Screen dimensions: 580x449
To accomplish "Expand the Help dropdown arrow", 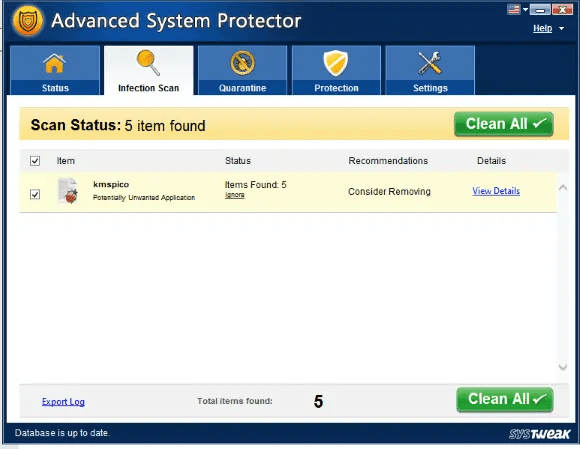I will pos(561,28).
